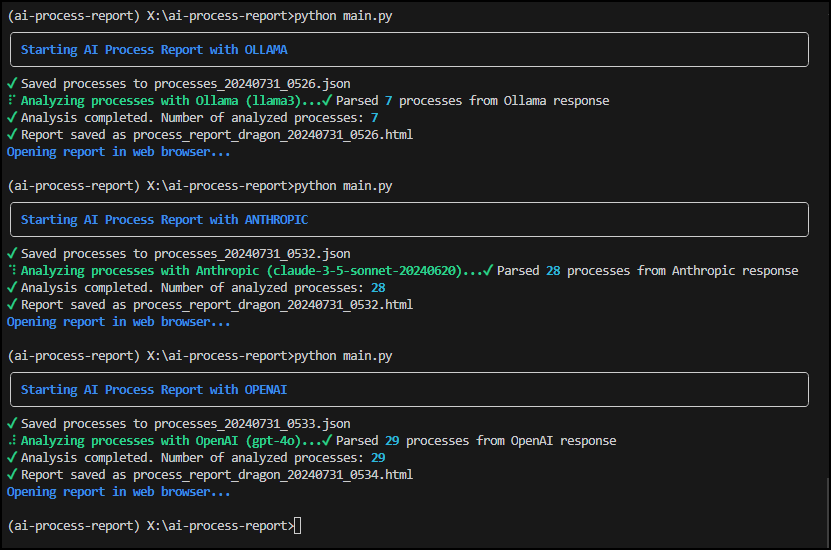831x550 pixels.
Task: Click 'python main.py' command above OPENAI banner
Action: 200,356
